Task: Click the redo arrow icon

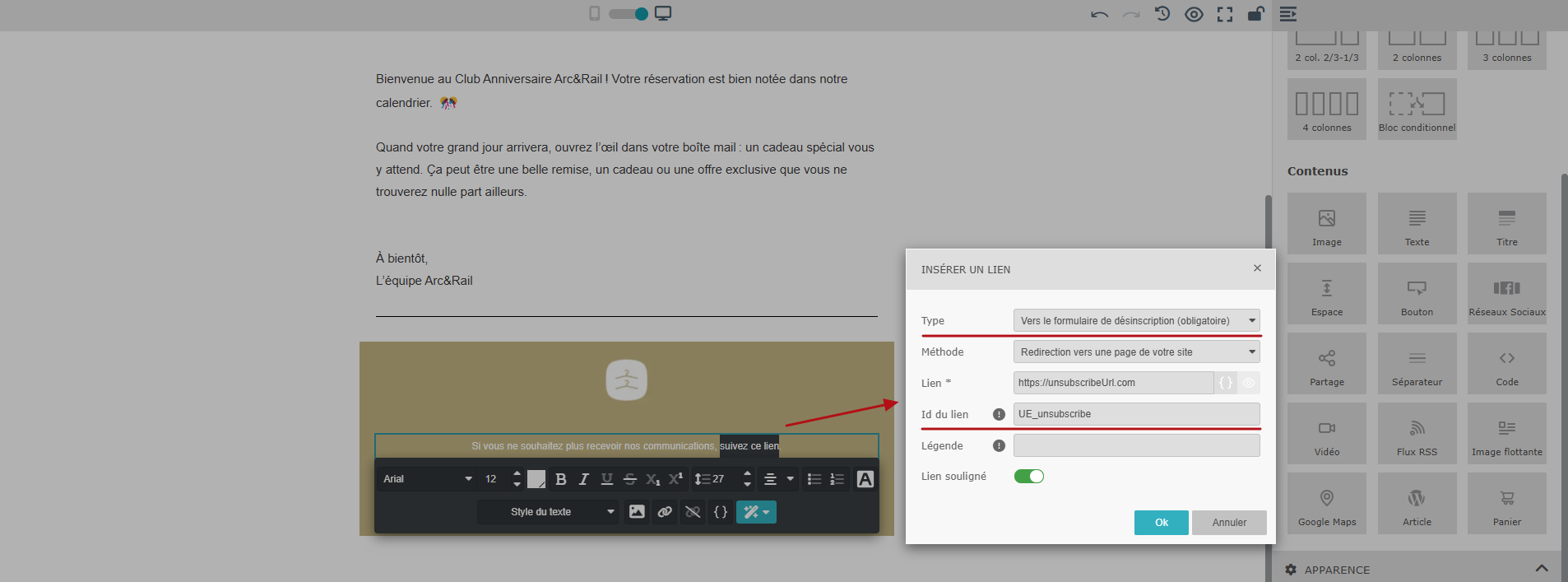Action: (x=1131, y=14)
